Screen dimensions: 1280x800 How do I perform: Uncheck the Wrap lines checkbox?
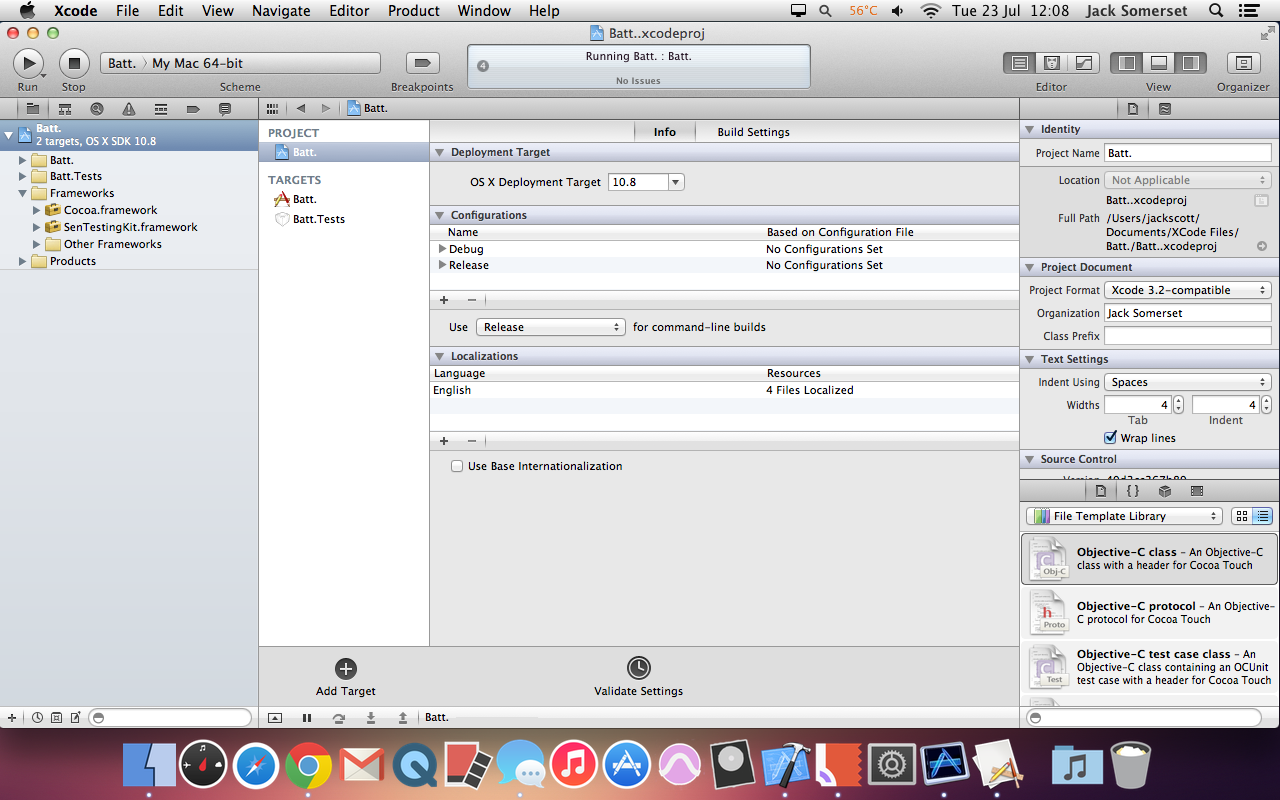pos(1110,438)
